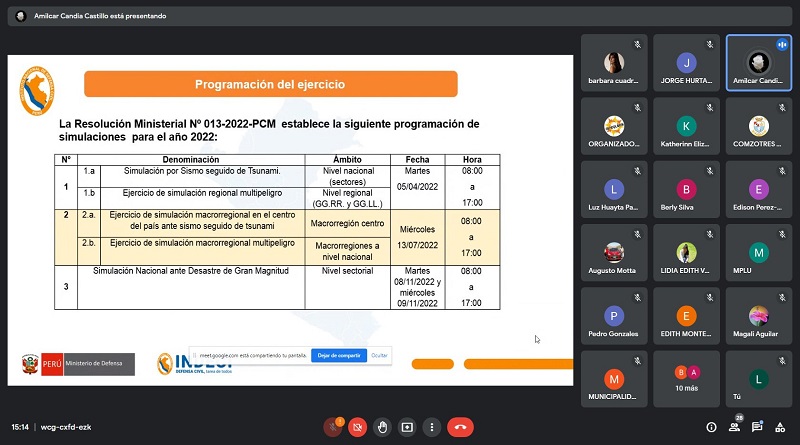Open the activities icon
This screenshot has width=800, height=445.
[x=780, y=427]
